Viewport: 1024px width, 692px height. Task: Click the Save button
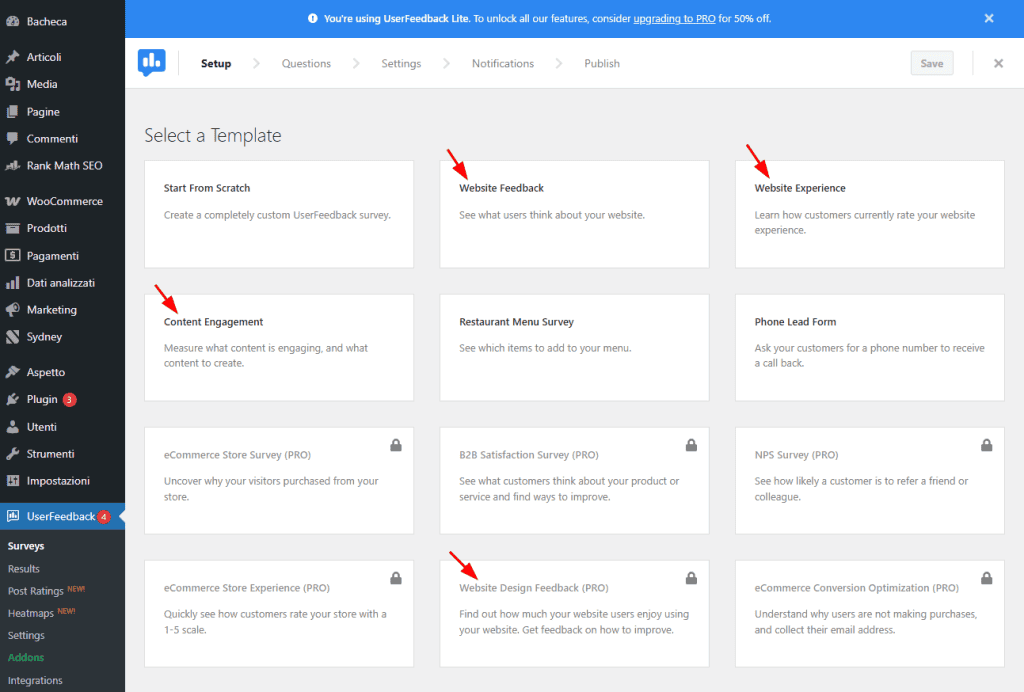click(931, 62)
